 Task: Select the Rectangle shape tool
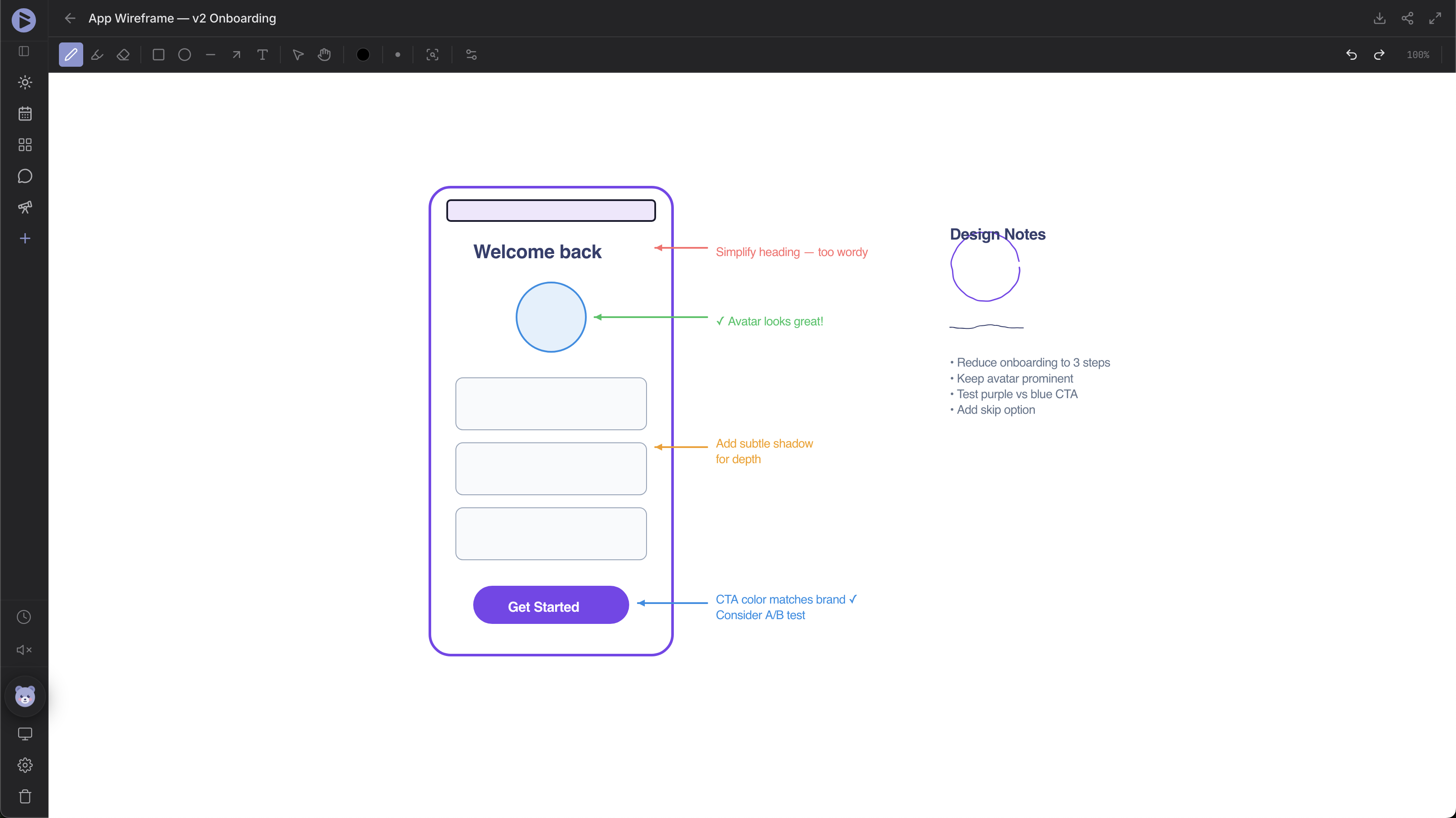[158, 54]
